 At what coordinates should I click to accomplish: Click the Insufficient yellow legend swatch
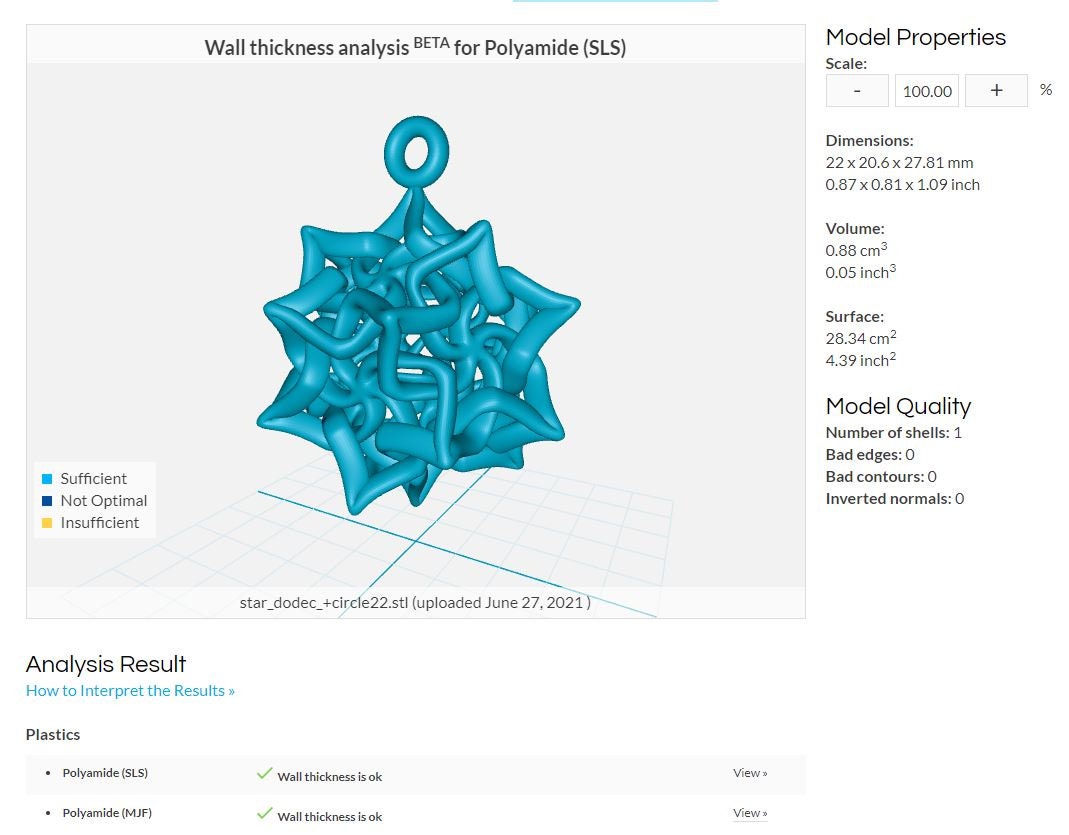click(47, 523)
